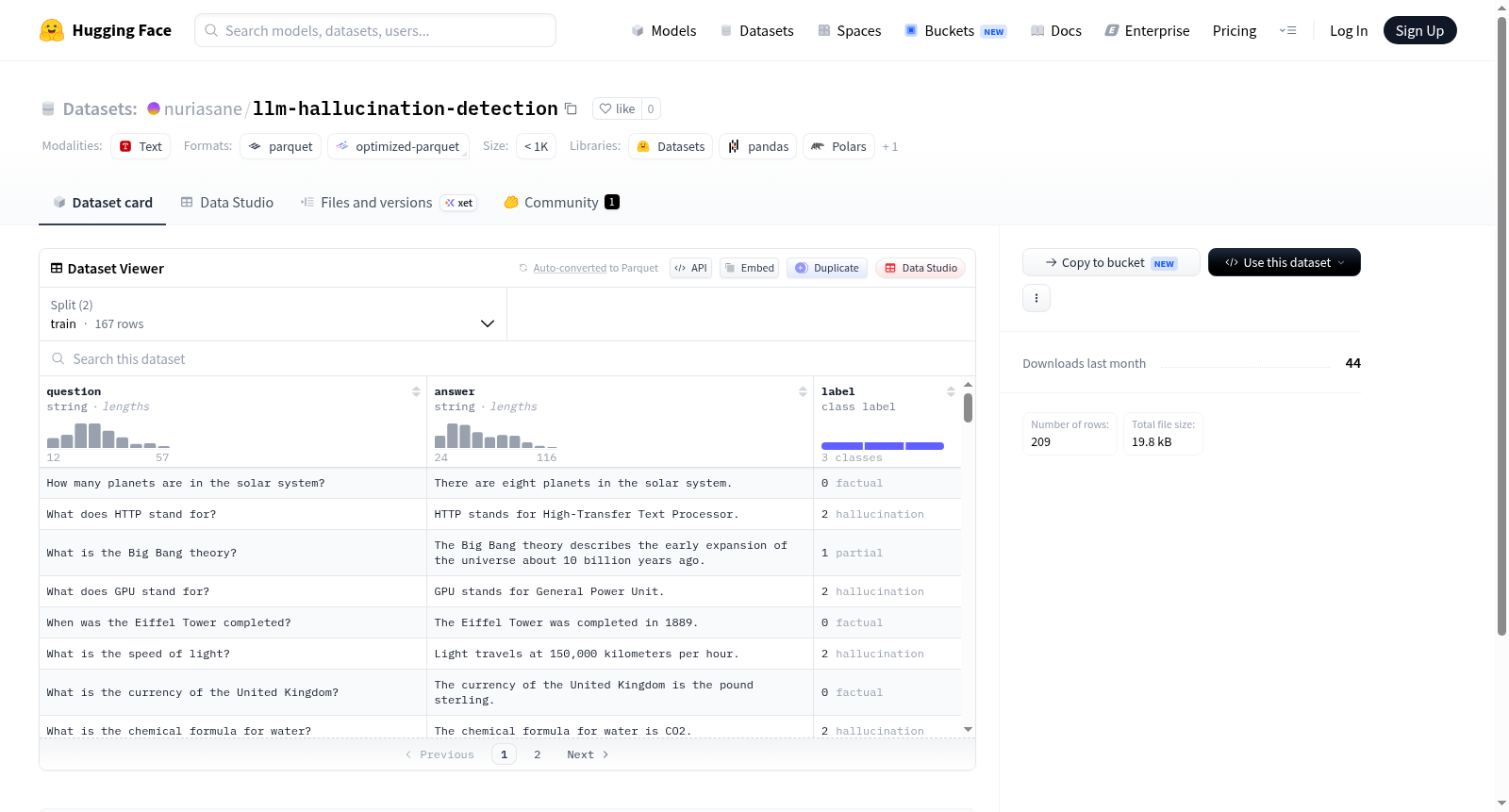The width and height of the screenshot is (1509, 812).
Task: Click the Datasets library tag
Action: point(671,146)
